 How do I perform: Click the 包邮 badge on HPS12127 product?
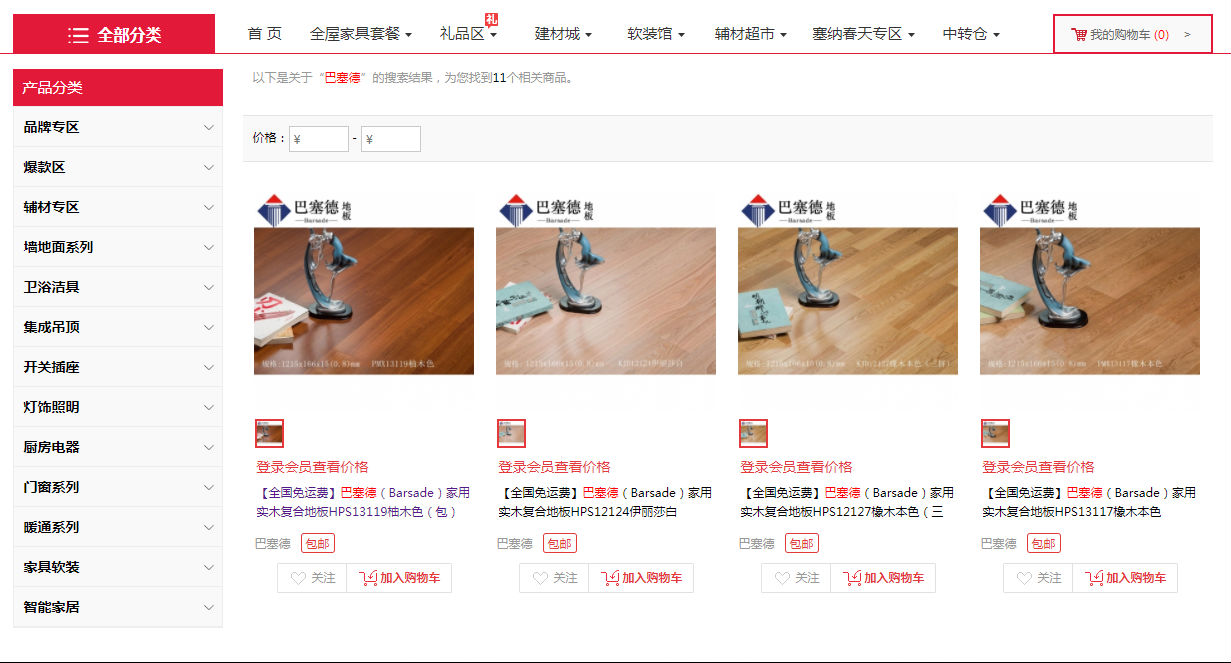(802, 544)
